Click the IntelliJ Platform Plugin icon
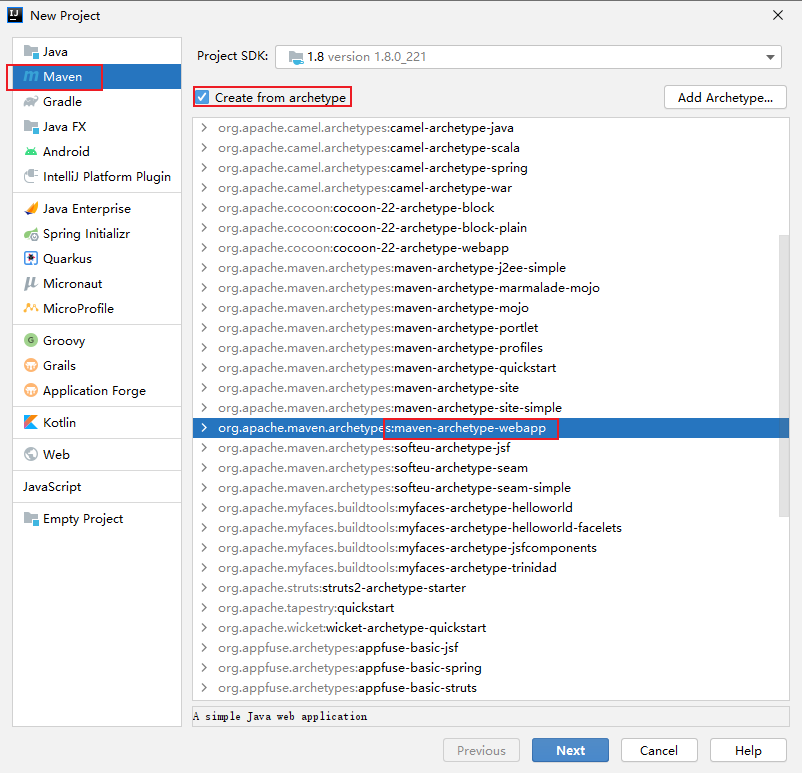This screenshot has height=773, width=802. click(31, 176)
